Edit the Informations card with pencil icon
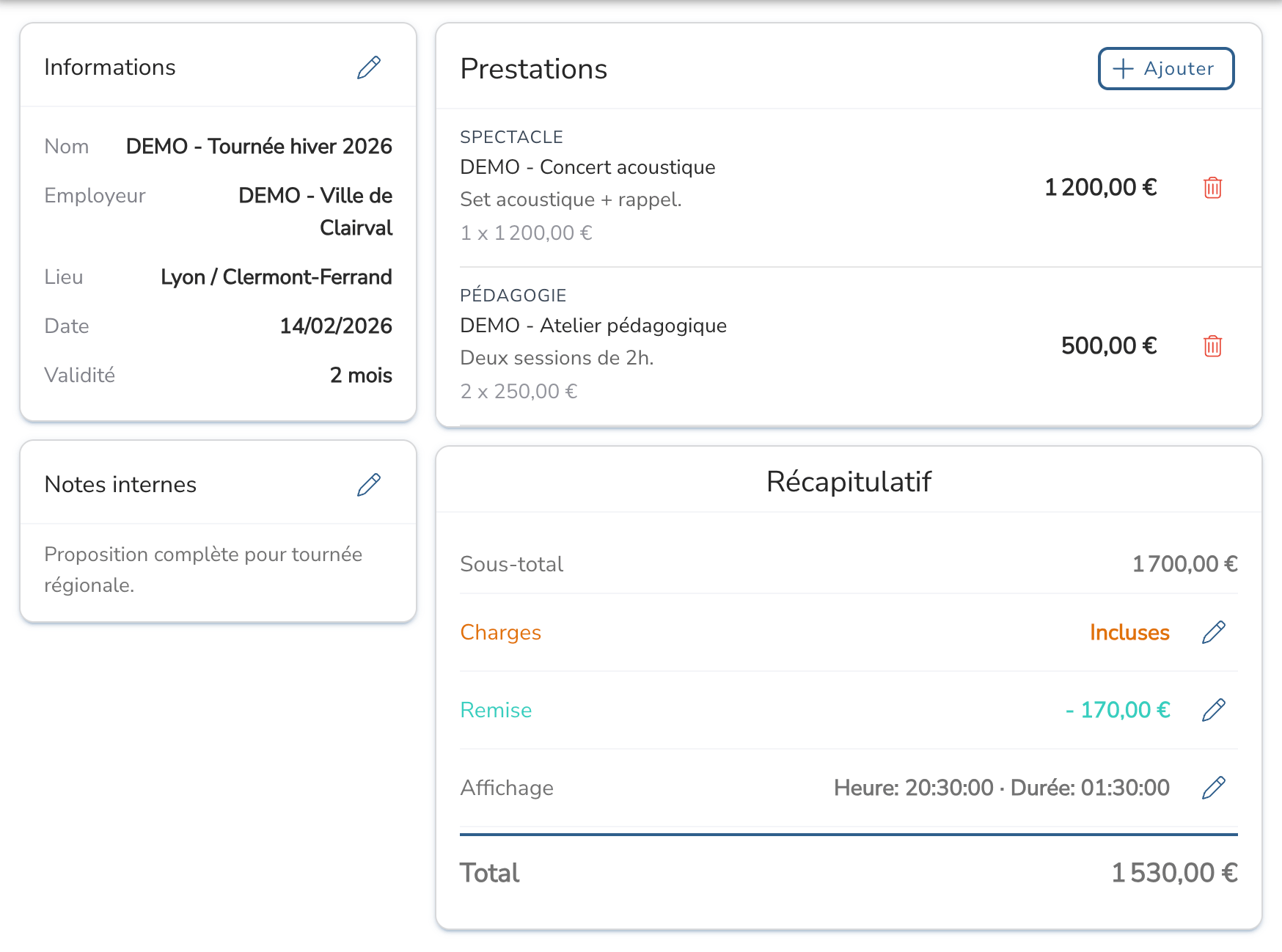This screenshot has height=952, width=1282. click(369, 67)
